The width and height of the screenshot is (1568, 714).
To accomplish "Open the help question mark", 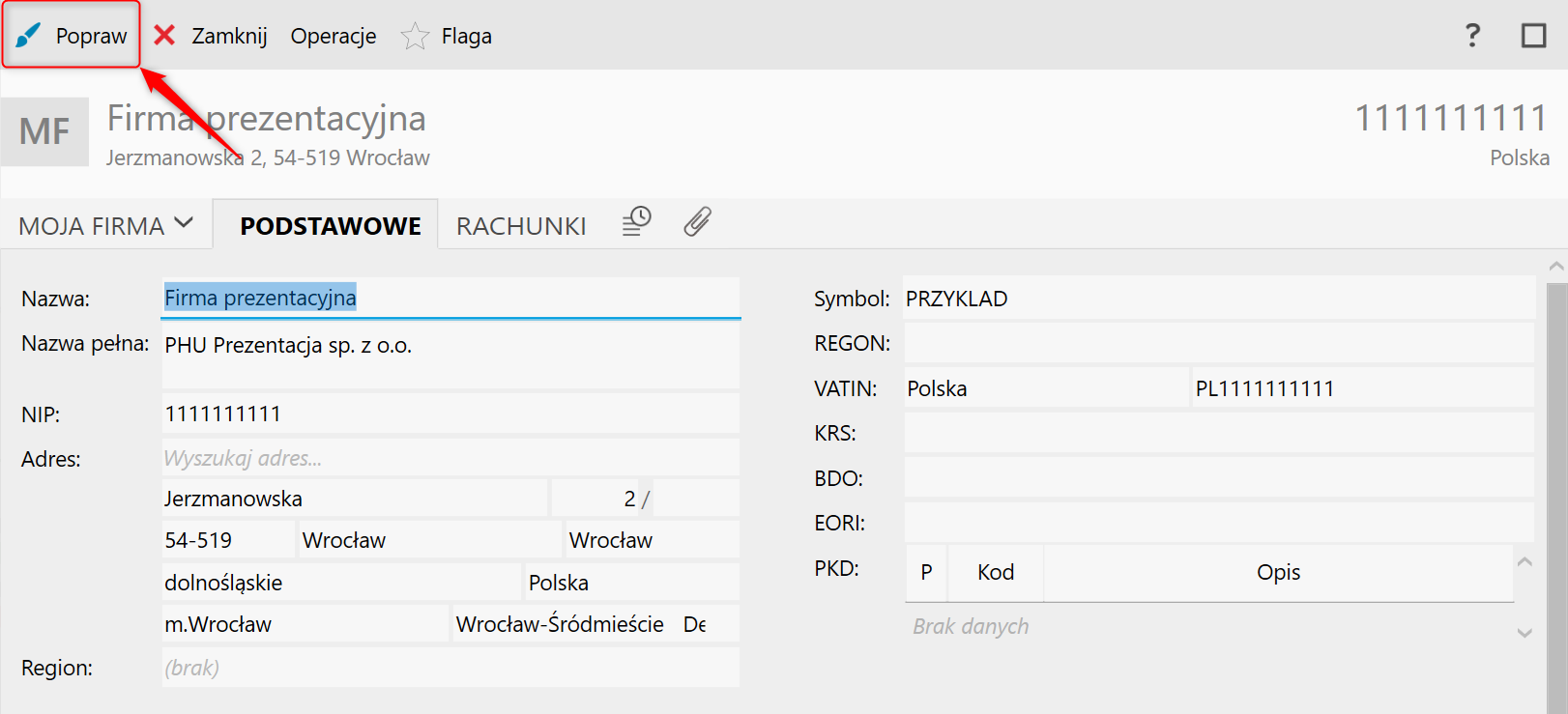I will pos(1472,36).
